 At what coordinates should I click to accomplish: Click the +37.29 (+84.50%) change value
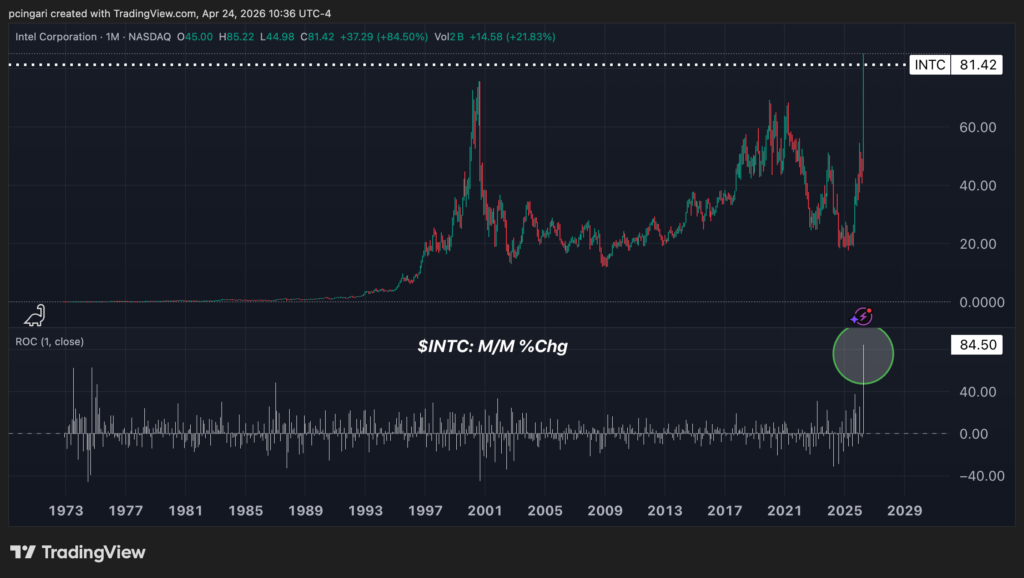pos(384,37)
